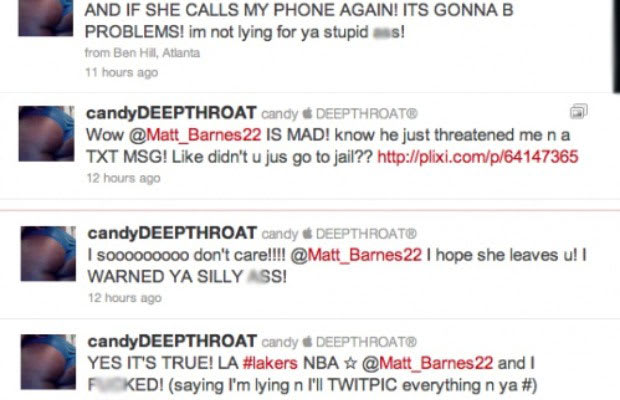Image resolution: width=620 pixels, height=400 pixels.
Task: Open the plixi.com/p/64147365 photo link
Action: pyautogui.click(x=478, y=157)
